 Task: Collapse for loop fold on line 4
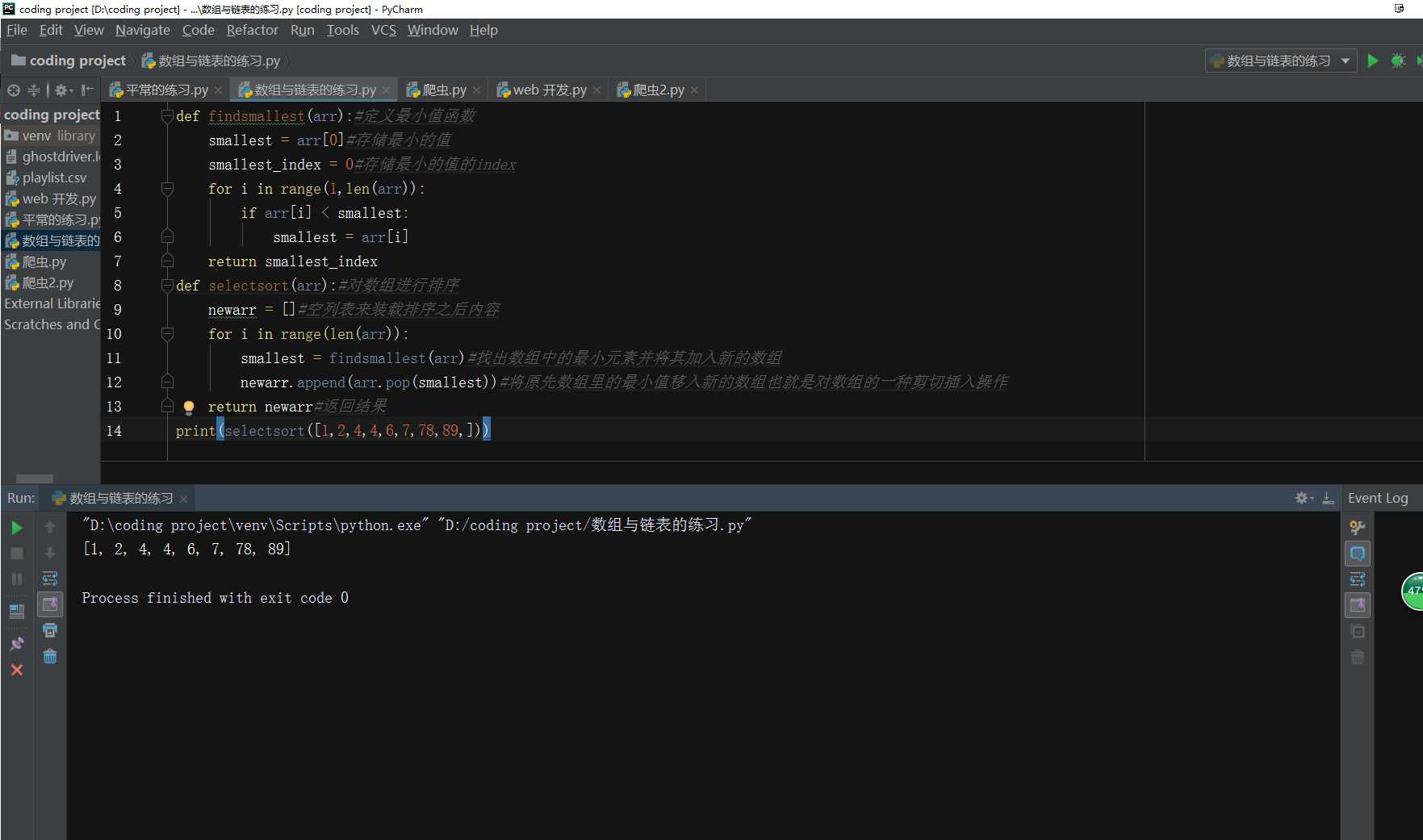[x=167, y=189]
